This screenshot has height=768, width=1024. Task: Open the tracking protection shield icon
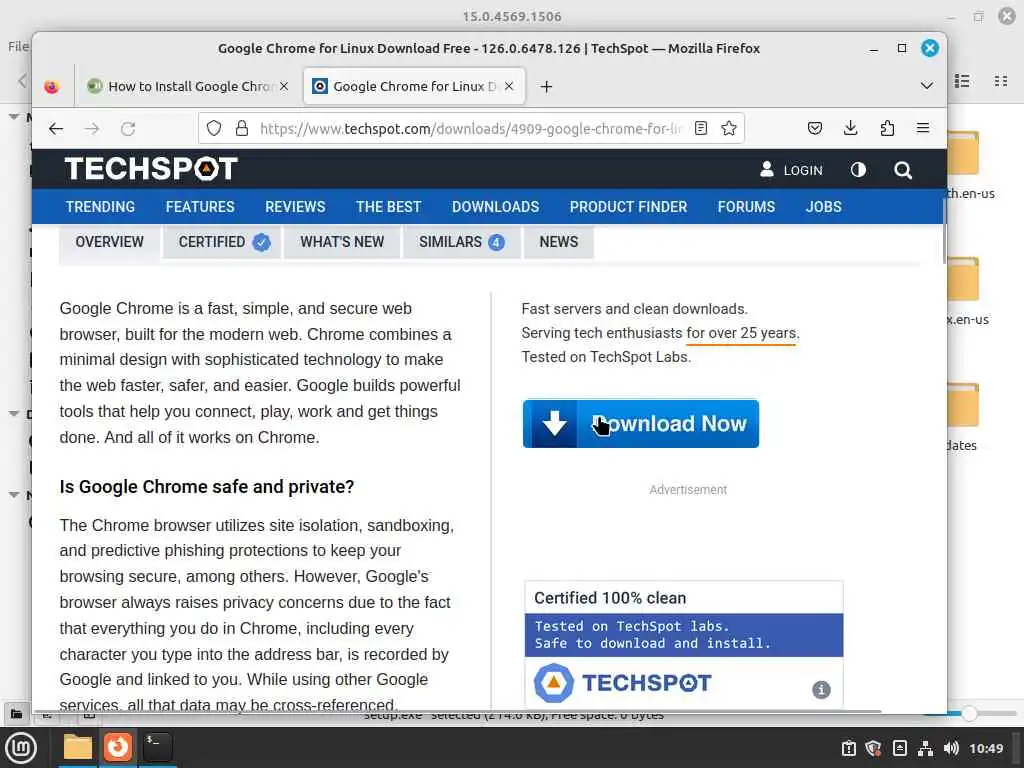click(214, 128)
